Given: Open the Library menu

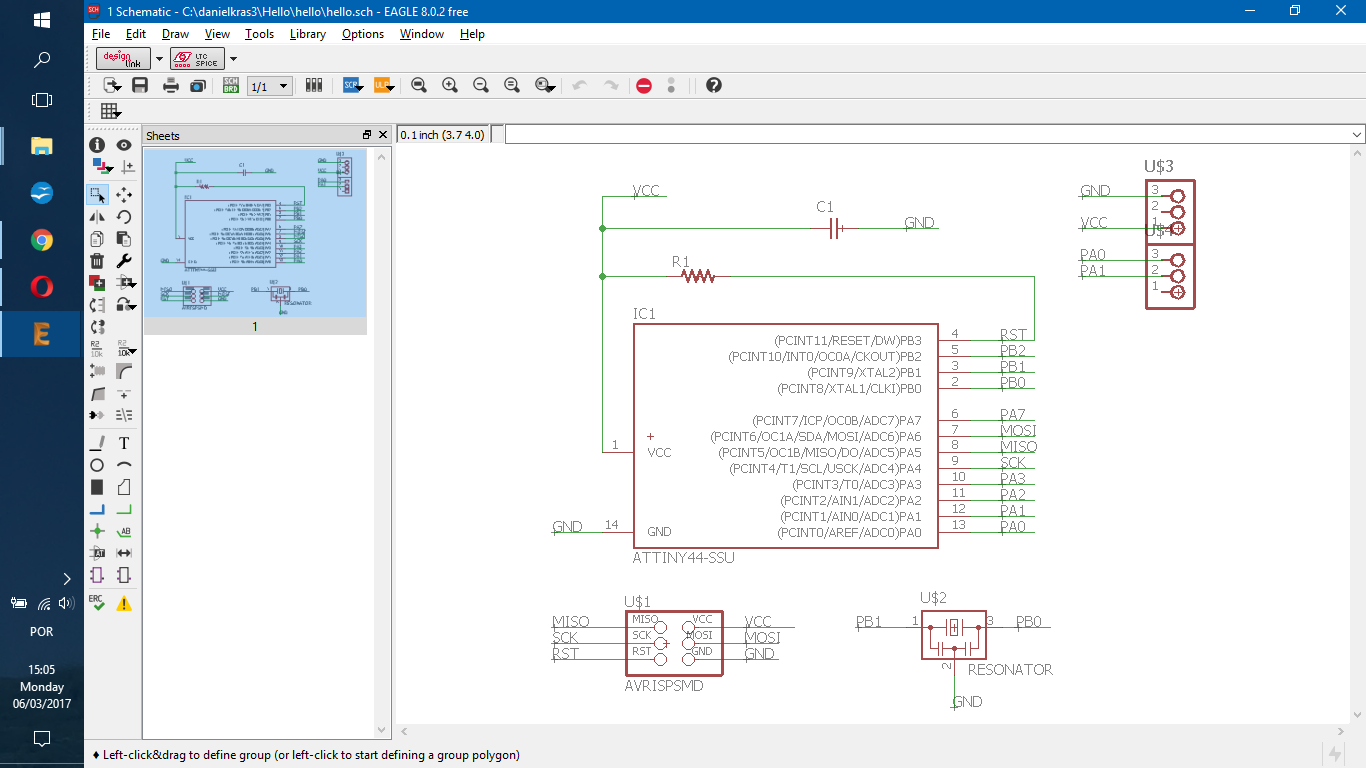Looking at the screenshot, I should 307,34.
